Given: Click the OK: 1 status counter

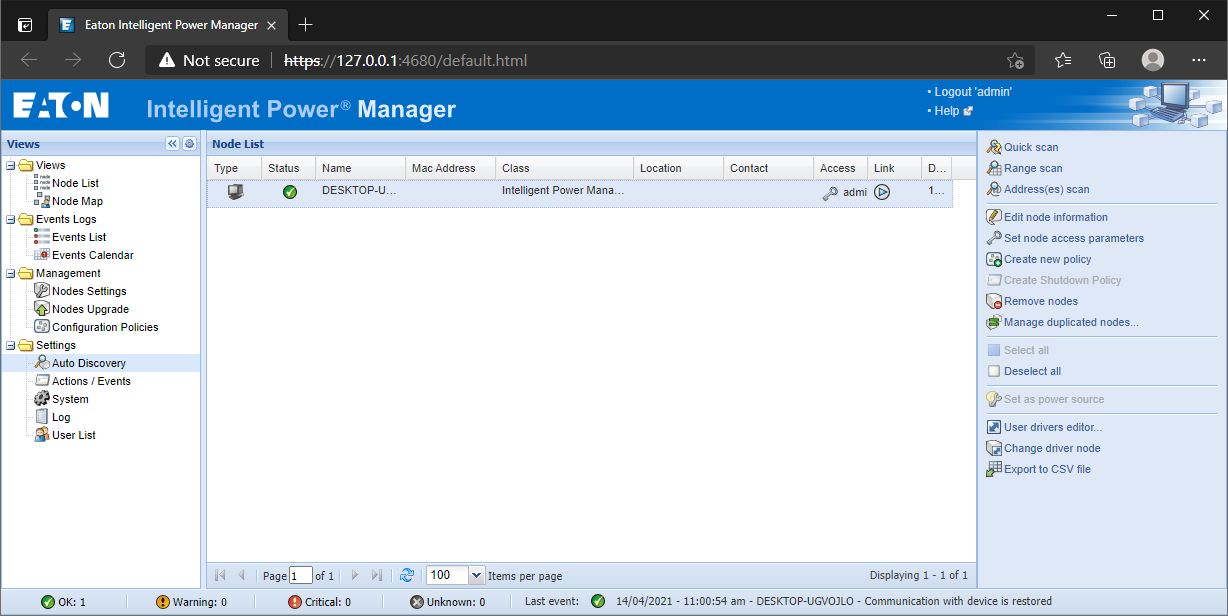Looking at the screenshot, I should click(63, 602).
